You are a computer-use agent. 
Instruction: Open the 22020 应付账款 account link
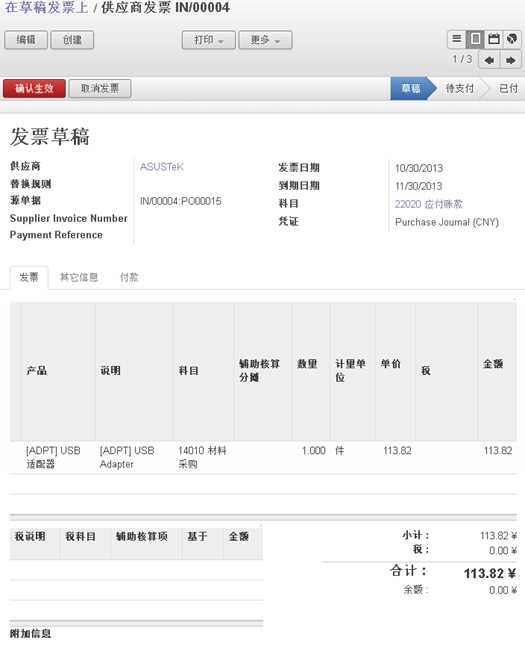[428, 204]
